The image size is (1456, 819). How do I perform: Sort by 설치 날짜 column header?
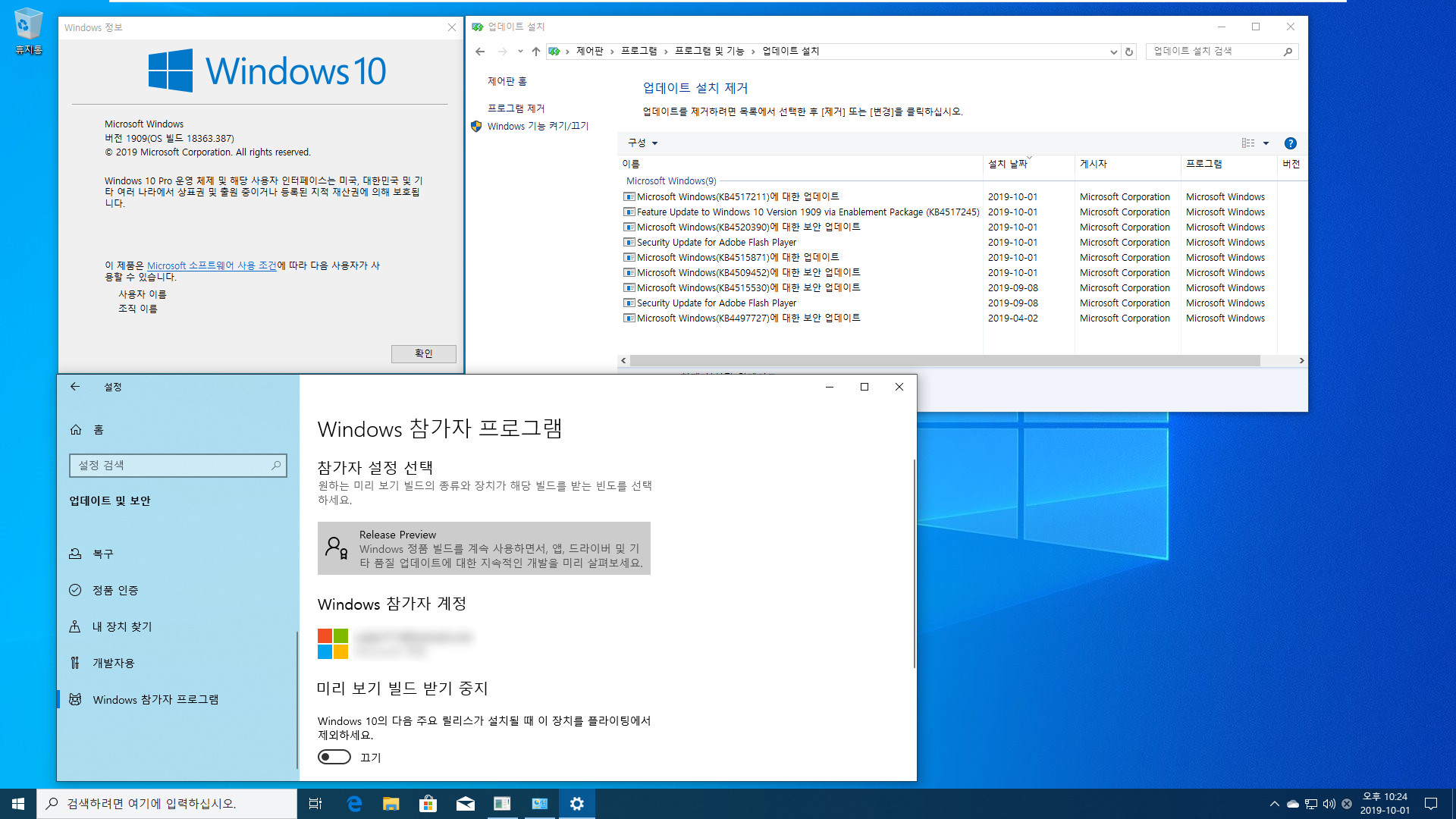pos(1028,164)
